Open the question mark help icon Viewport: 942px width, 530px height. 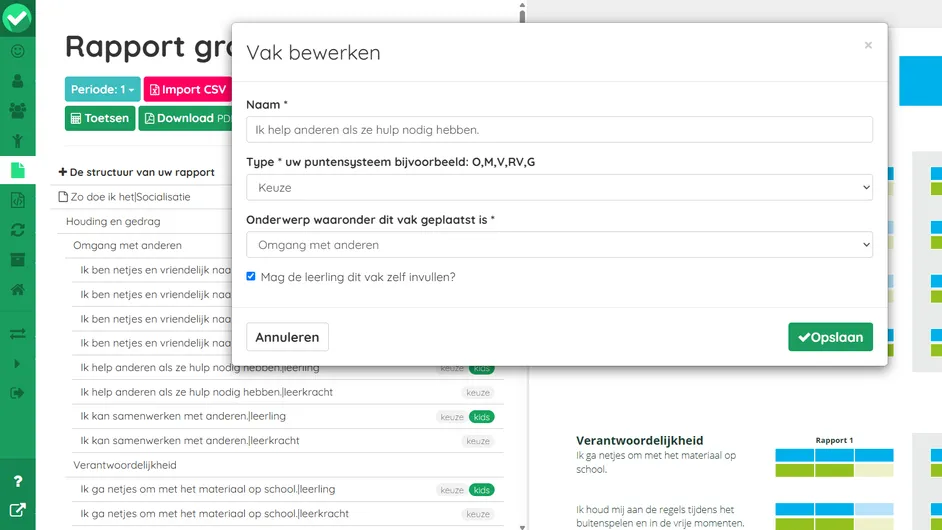pyautogui.click(x=17, y=481)
